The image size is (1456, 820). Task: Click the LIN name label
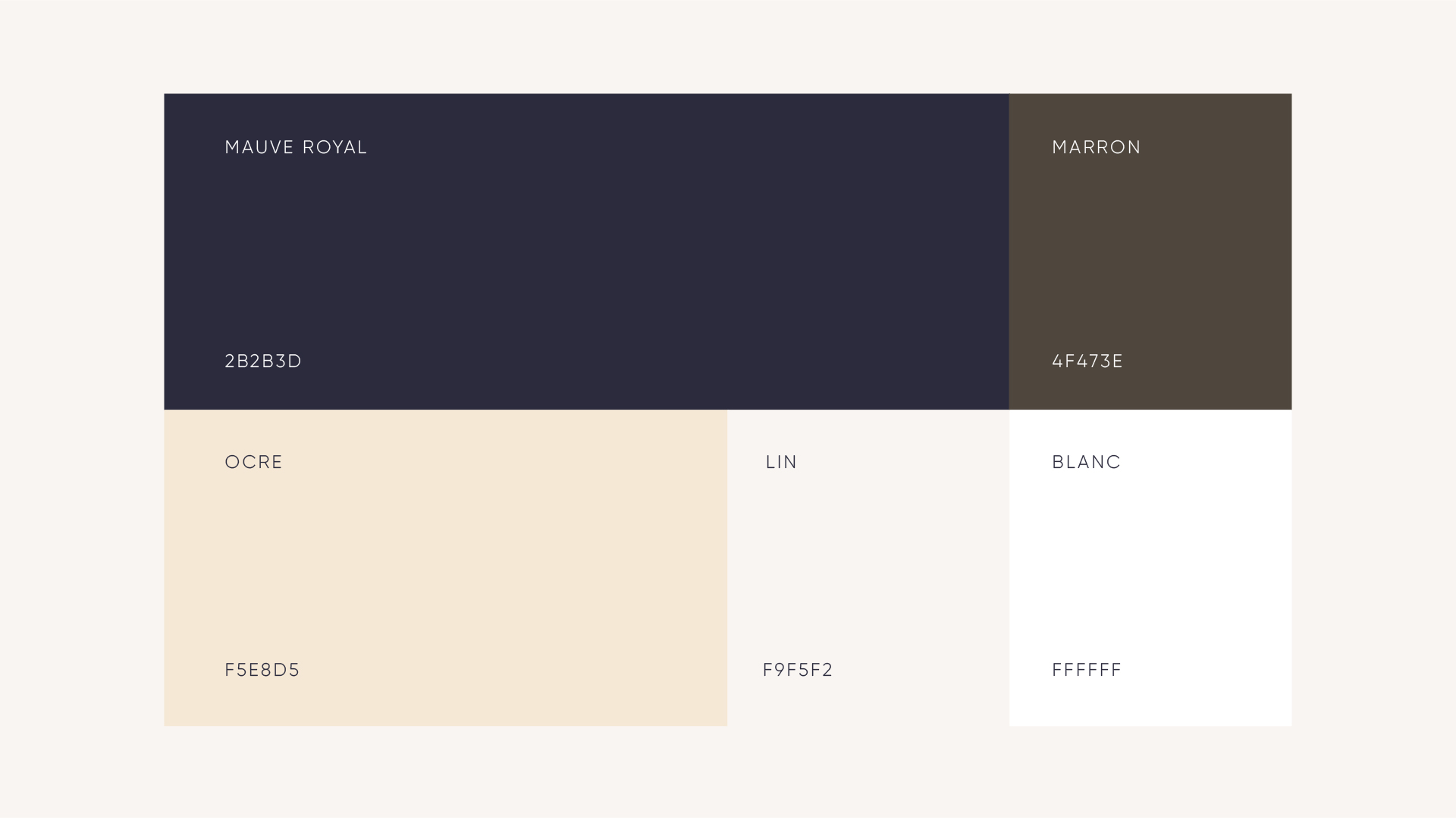click(781, 463)
